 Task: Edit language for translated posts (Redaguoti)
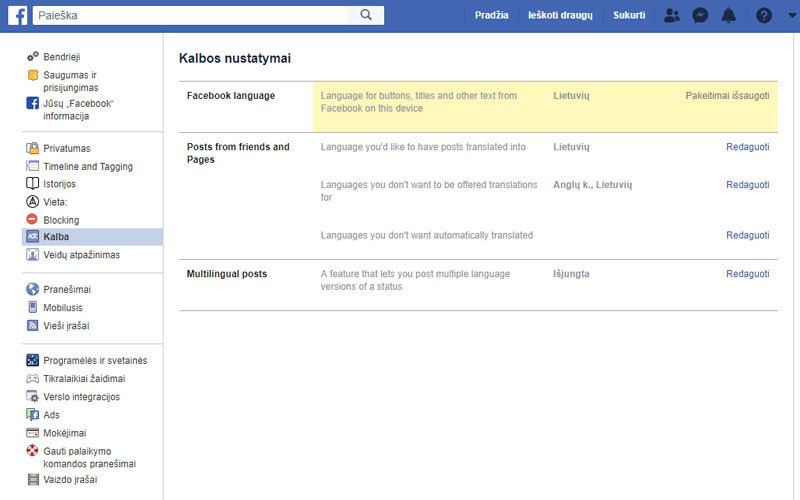point(747,147)
